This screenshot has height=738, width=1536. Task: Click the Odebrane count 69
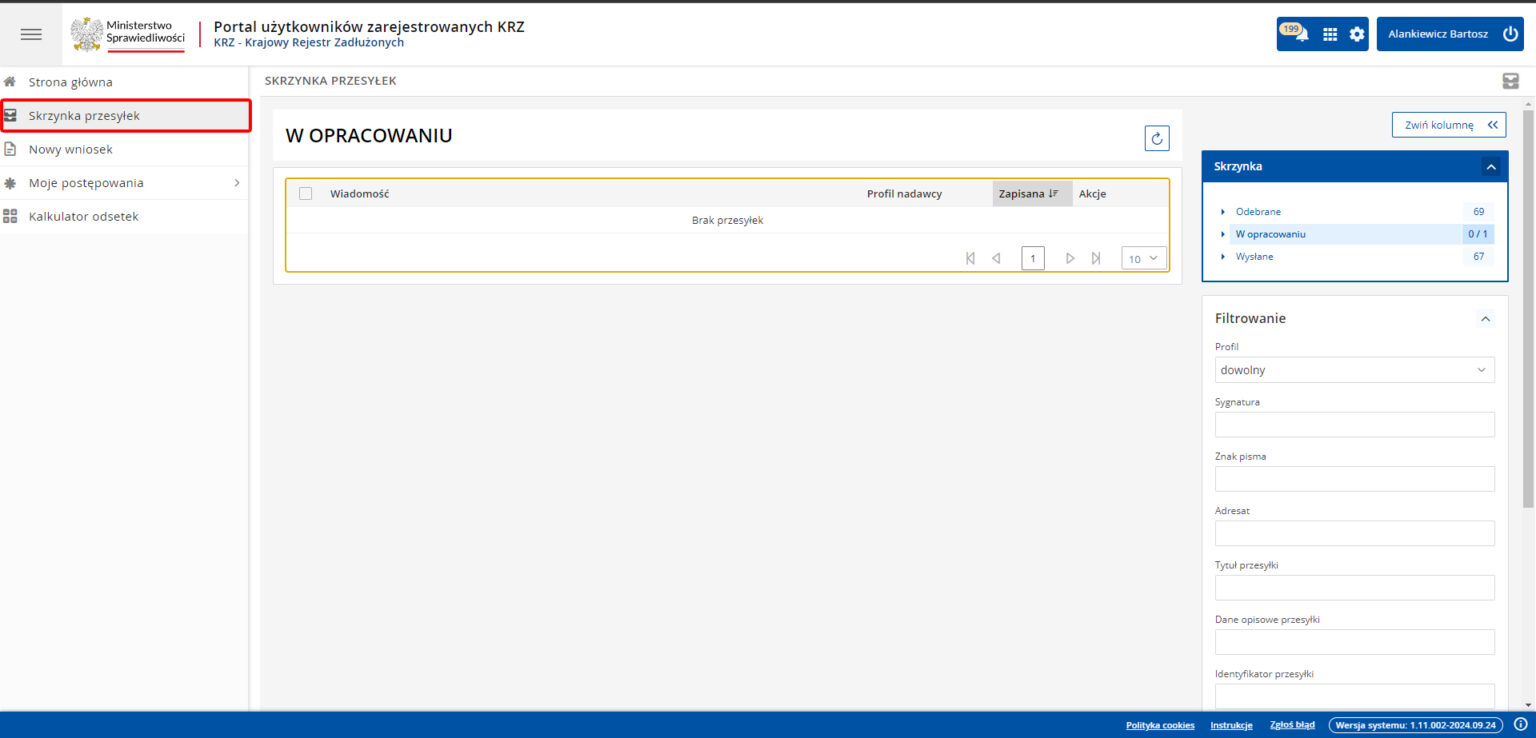point(1478,212)
